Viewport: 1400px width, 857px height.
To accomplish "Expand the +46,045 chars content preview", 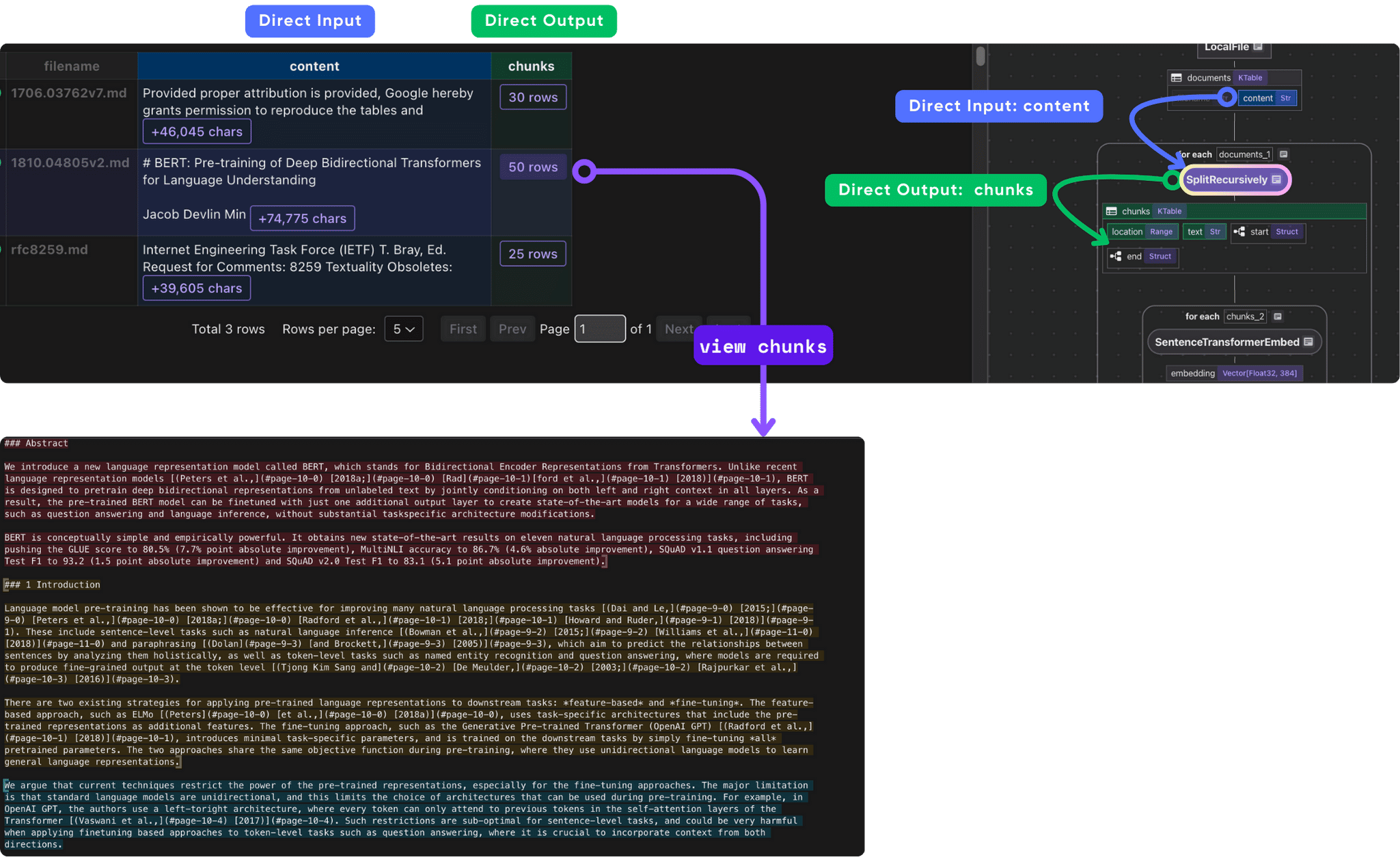I will pos(197,132).
